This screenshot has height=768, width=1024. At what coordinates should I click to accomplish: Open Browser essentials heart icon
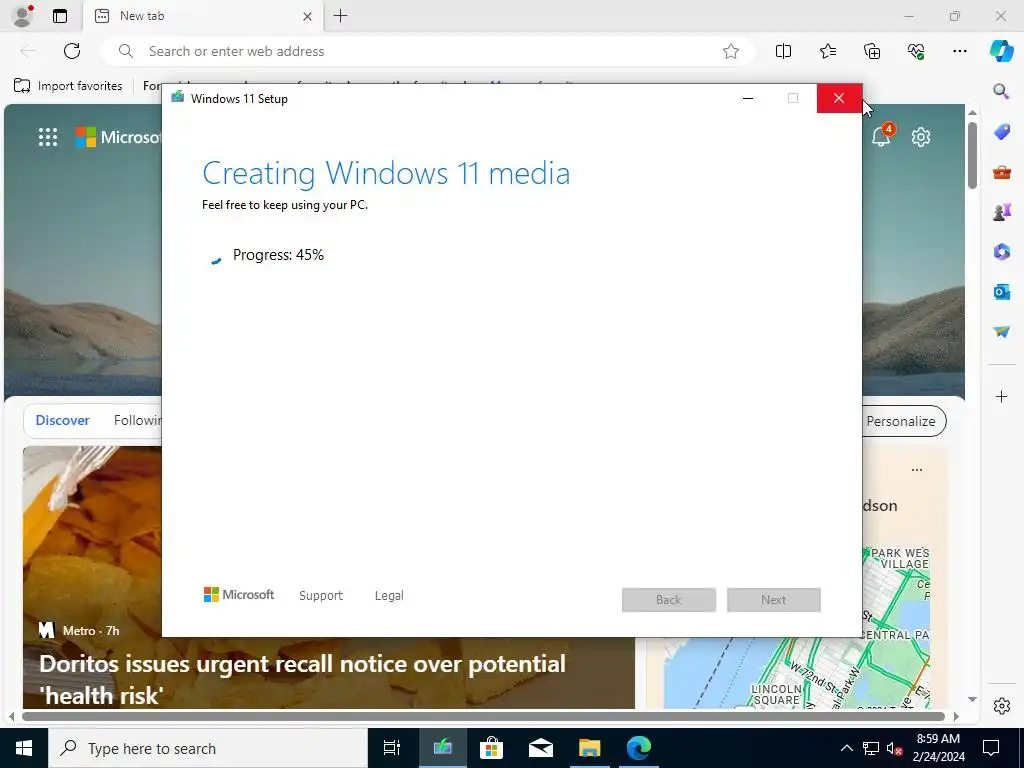point(916,51)
